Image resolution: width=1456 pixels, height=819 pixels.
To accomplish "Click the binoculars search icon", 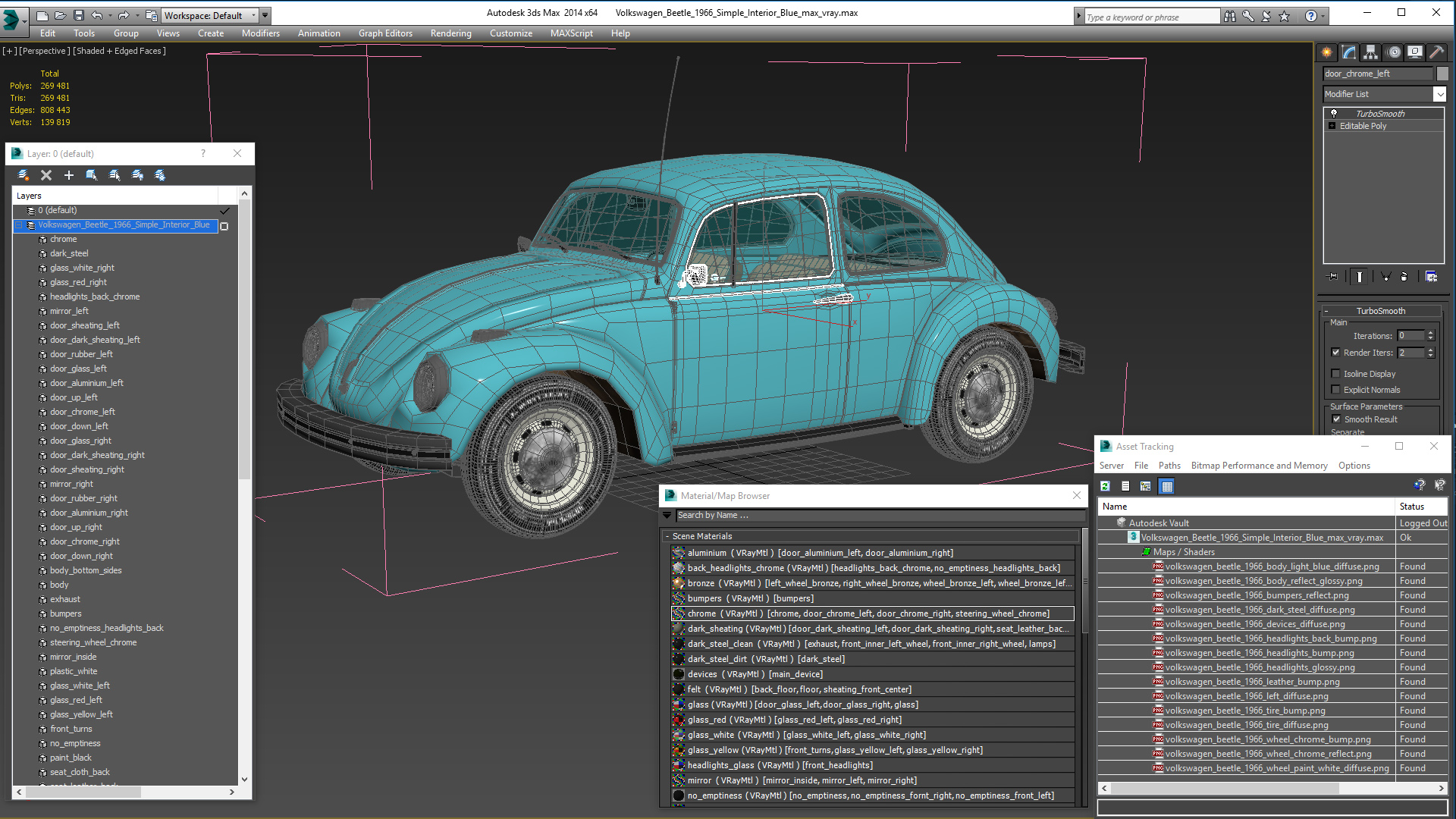I will point(1229,16).
